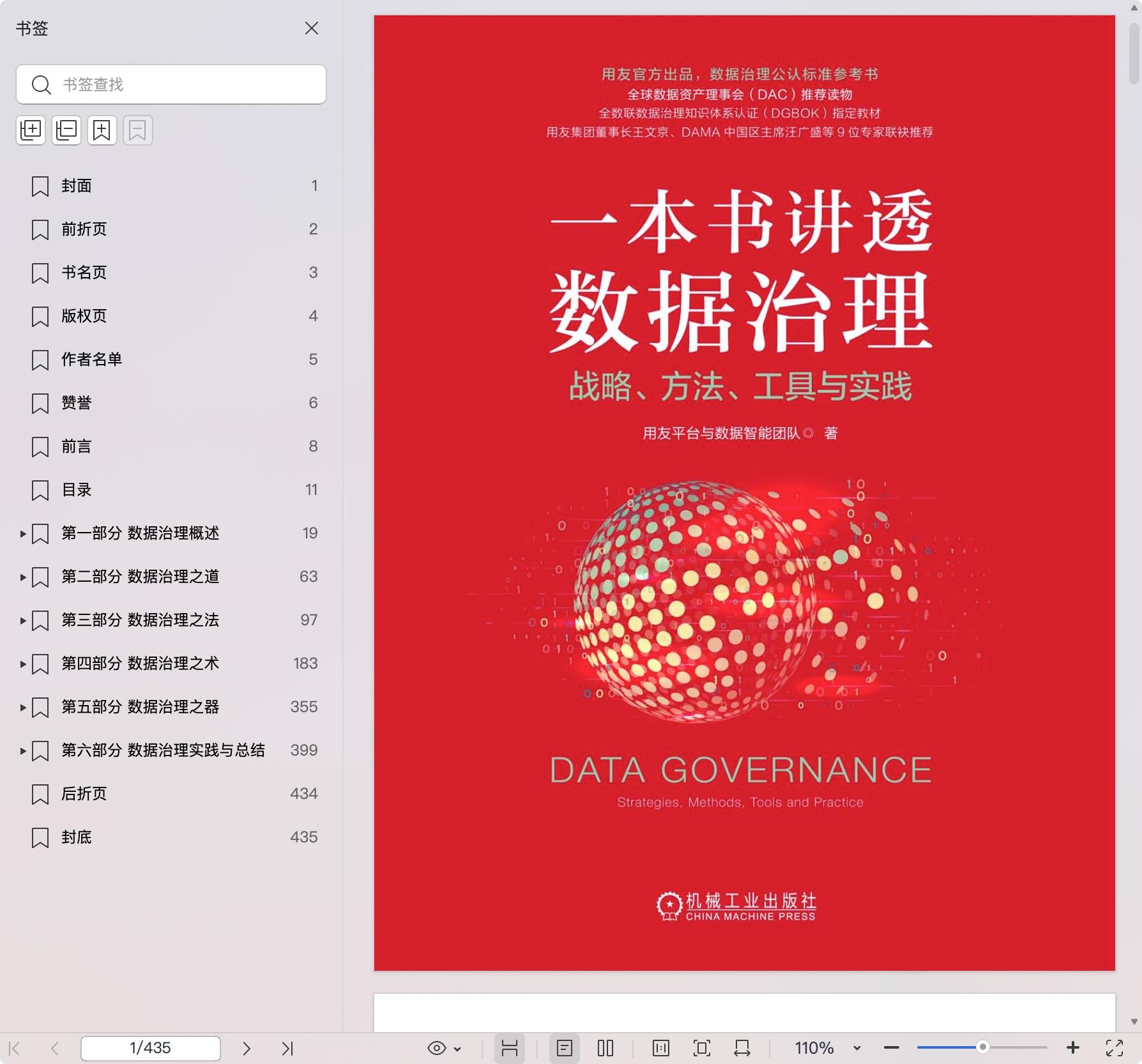Click bookmark icon beside 封面
This screenshot has width=1142, height=1064.
40,186
